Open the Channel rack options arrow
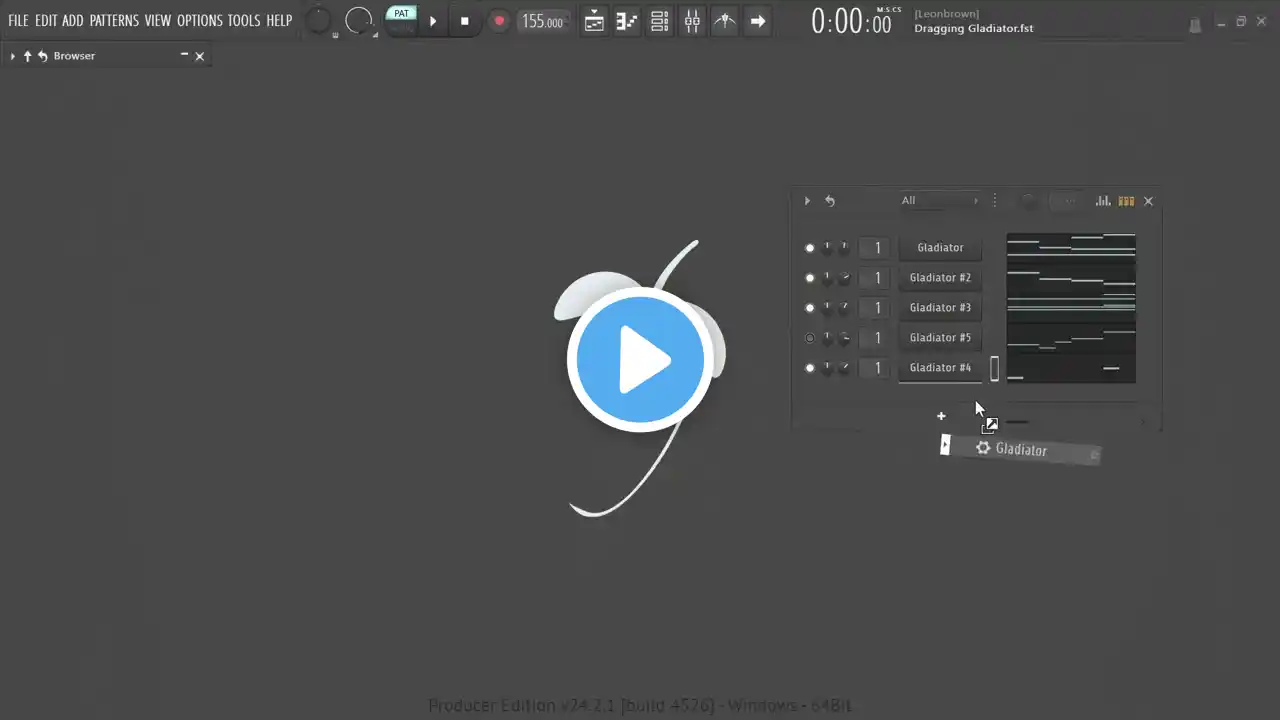The width and height of the screenshot is (1280, 720). (807, 201)
